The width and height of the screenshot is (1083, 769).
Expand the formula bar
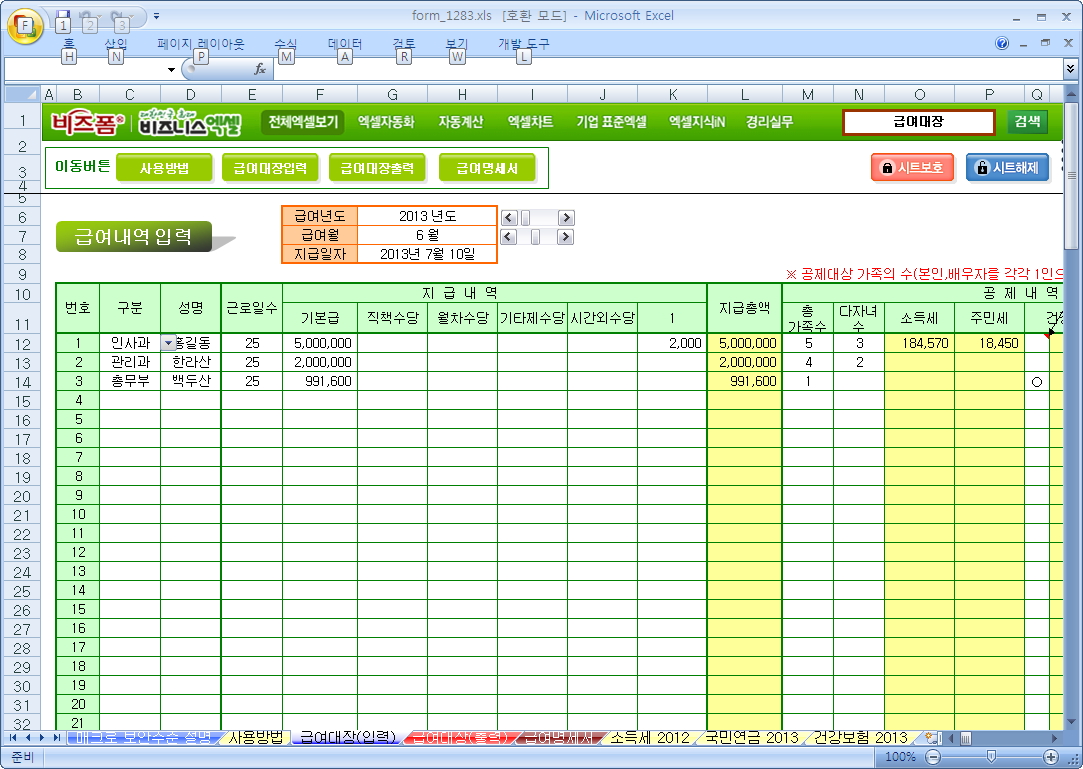click(x=1071, y=69)
